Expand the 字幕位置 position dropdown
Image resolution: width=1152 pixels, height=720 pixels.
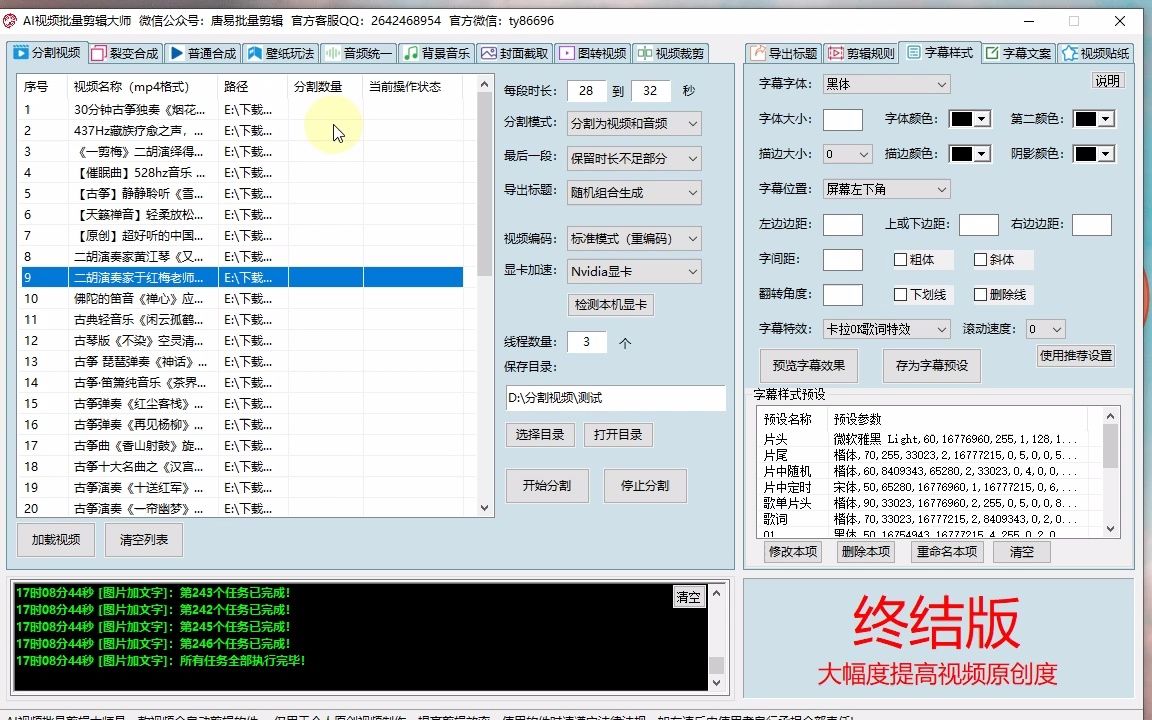point(887,189)
